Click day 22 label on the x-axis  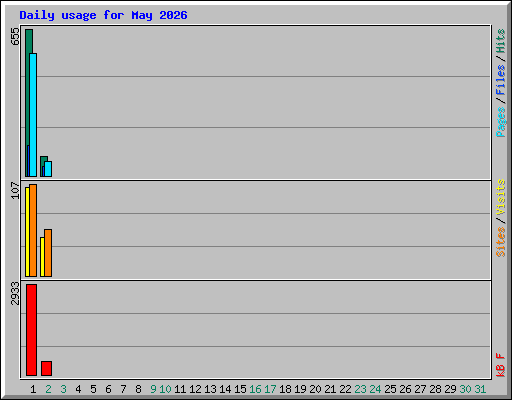point(345,389)
